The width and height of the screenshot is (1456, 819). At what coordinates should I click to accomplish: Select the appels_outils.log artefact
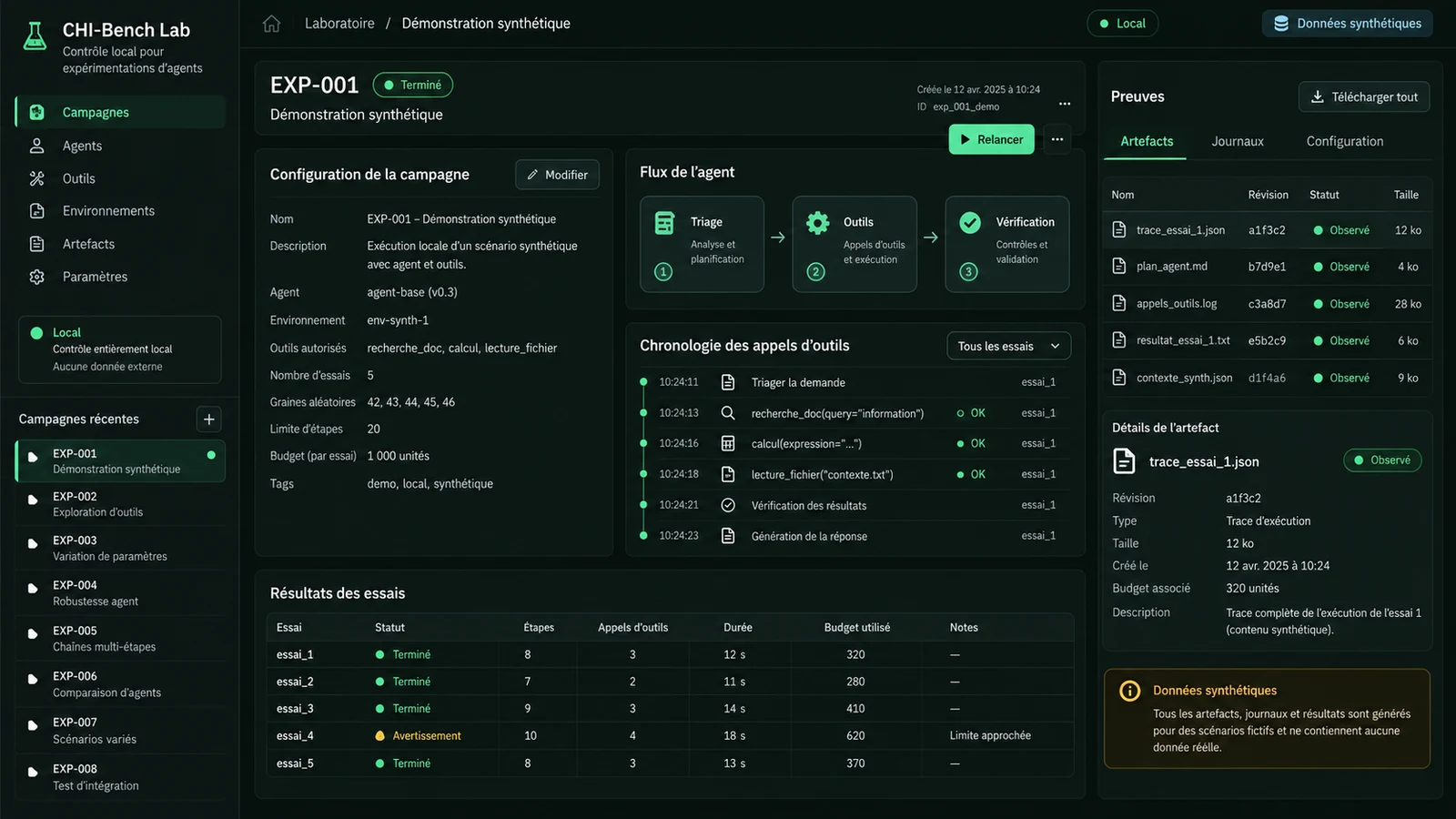point(1267,304)
